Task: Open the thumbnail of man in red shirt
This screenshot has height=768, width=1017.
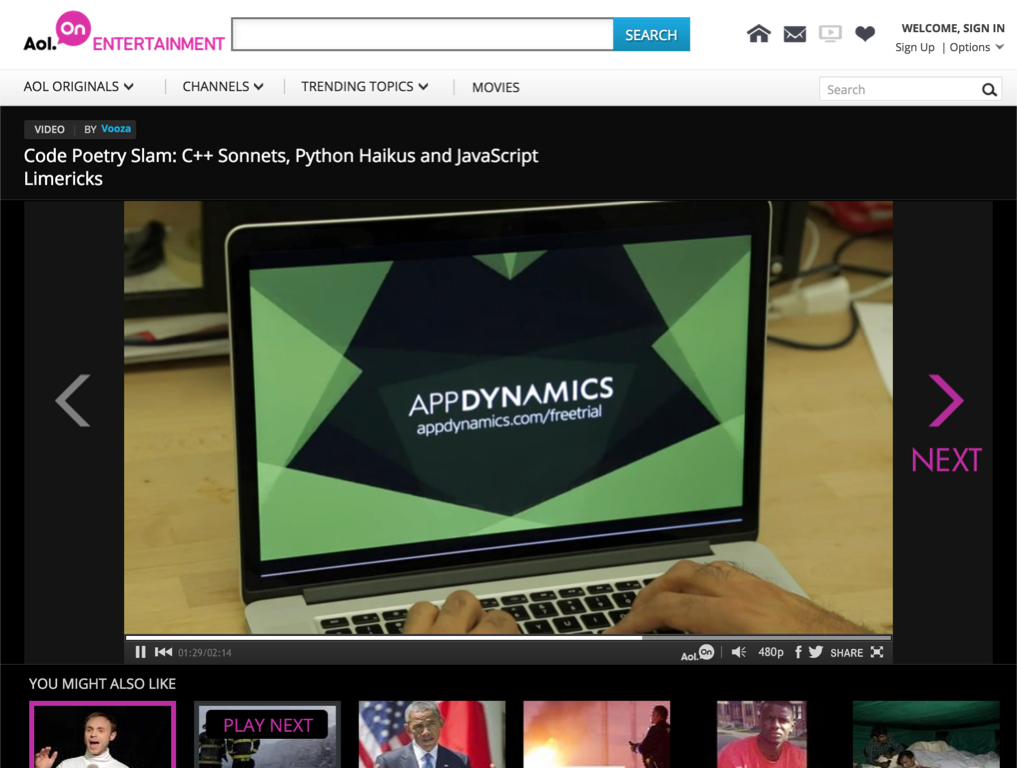Action: pyautogui.click(x=761, y=734)
